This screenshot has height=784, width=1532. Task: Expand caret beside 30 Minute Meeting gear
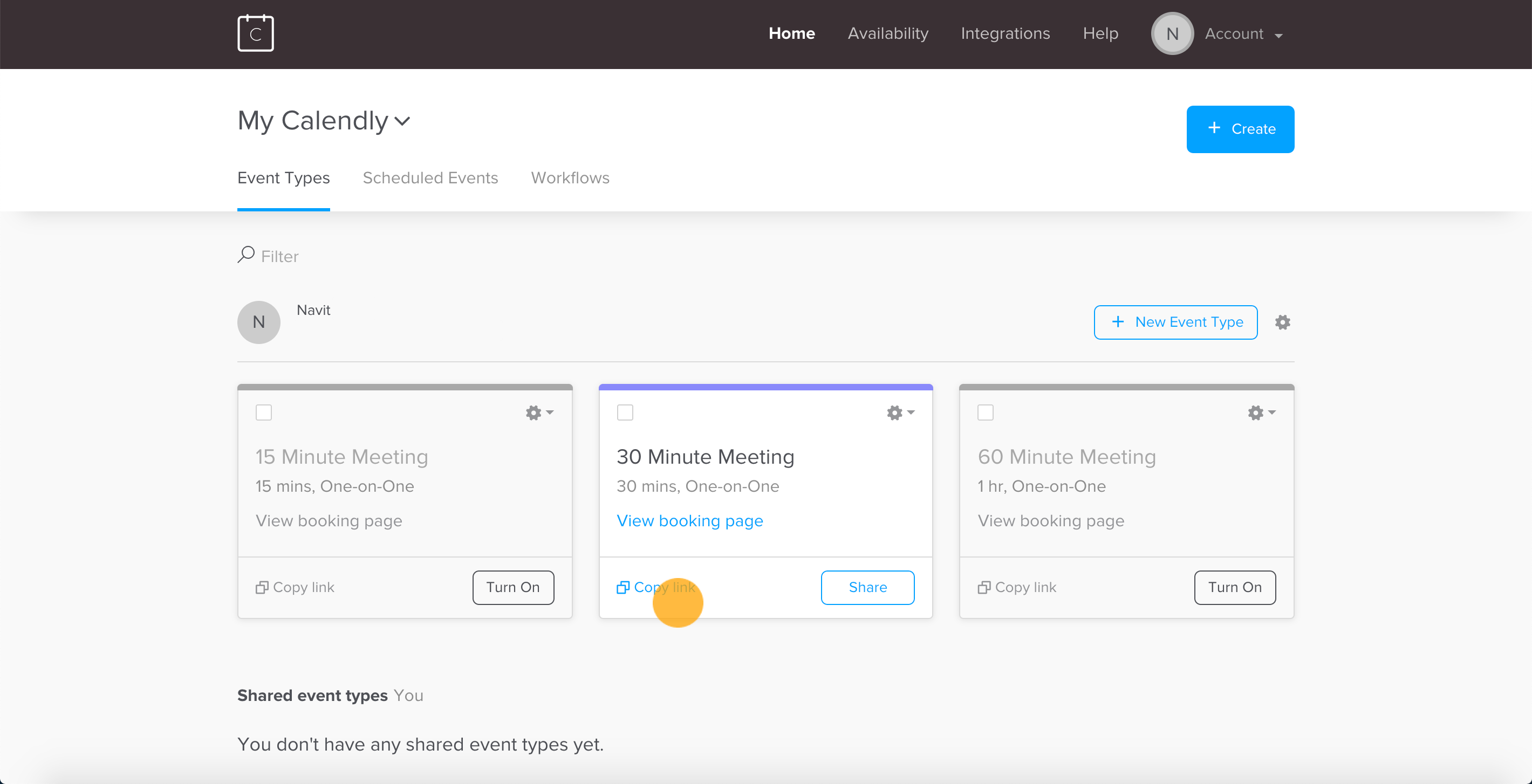pos(911,412)
